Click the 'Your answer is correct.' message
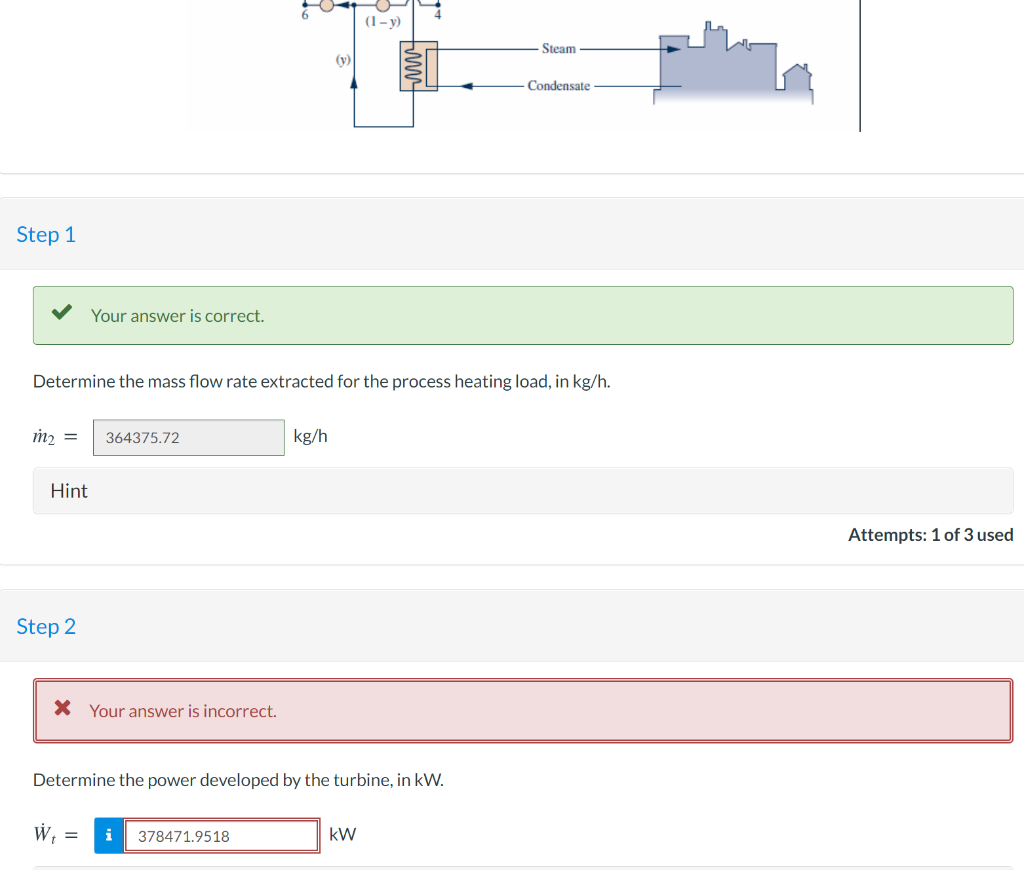The width and height of the screenshot is (1024, 870). coord(178,316)
